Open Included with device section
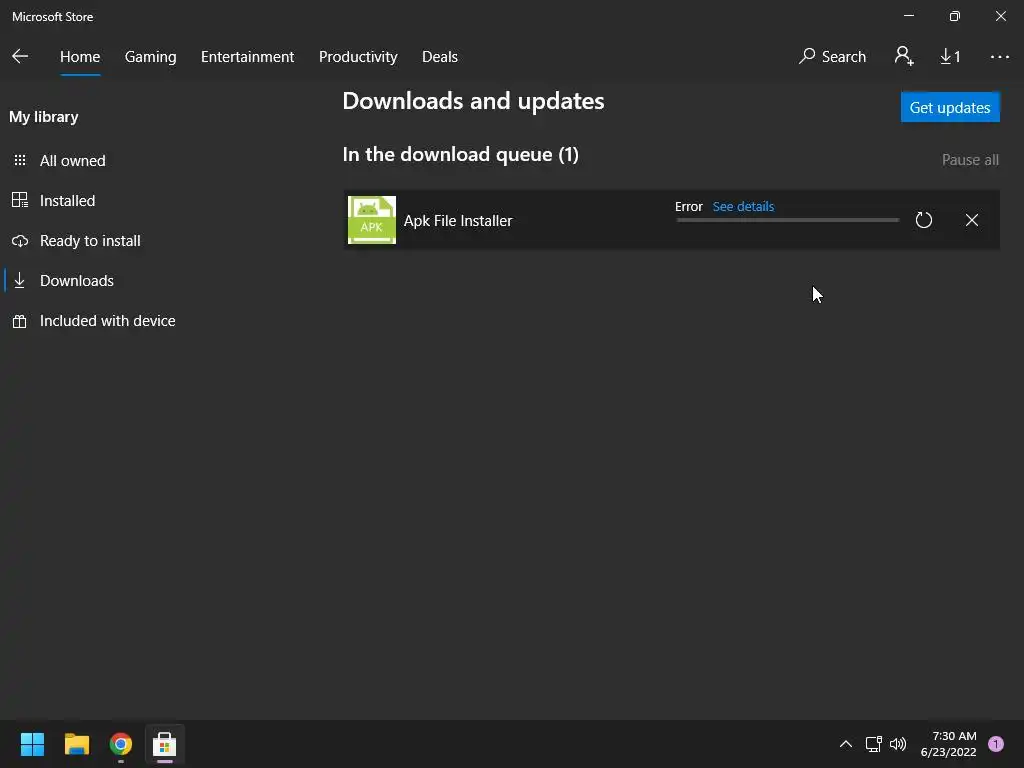This screenshot has height=768, width=1024. click(108, 321)
